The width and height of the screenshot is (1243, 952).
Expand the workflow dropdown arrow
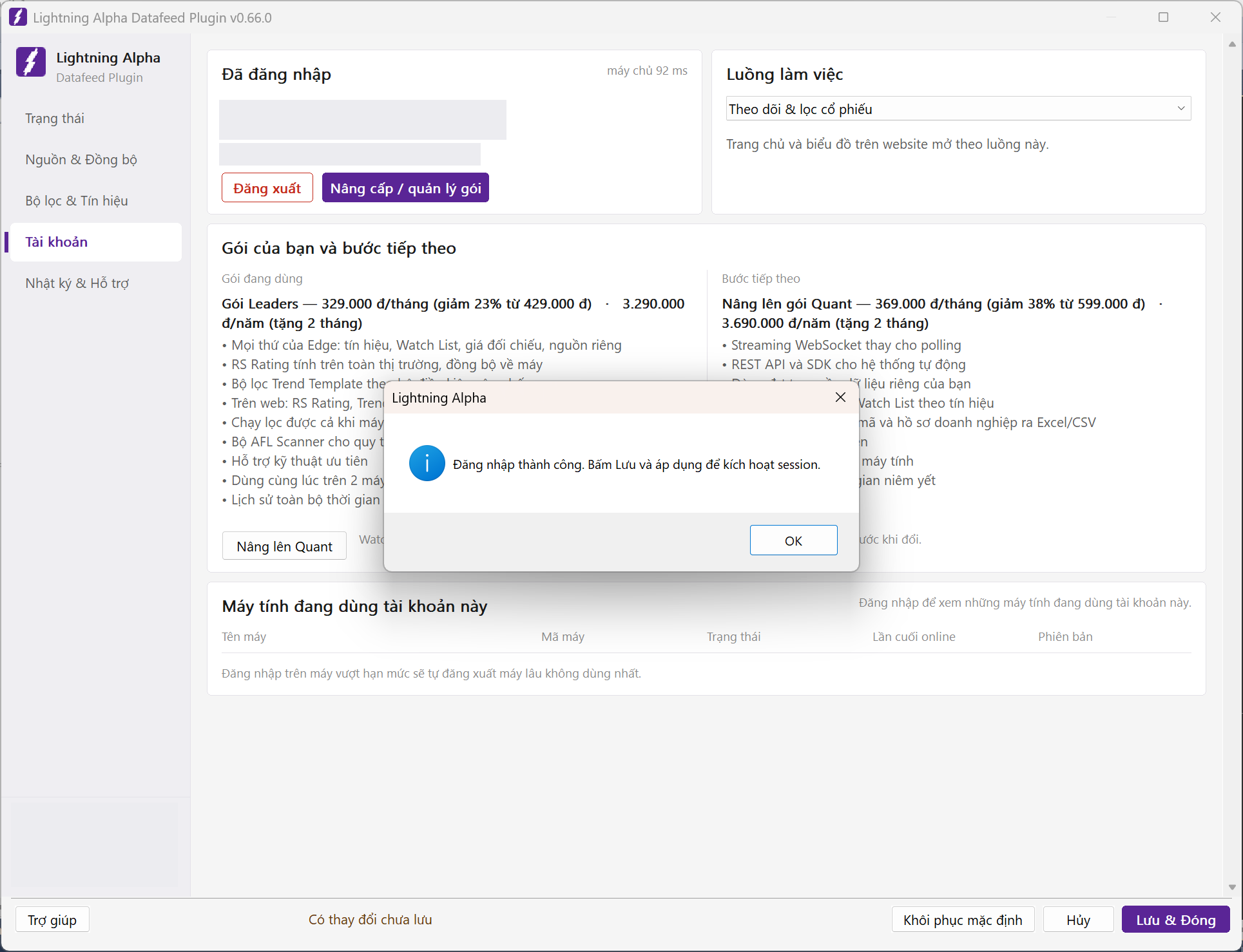pyautogui.click(x=1180, y=108)
